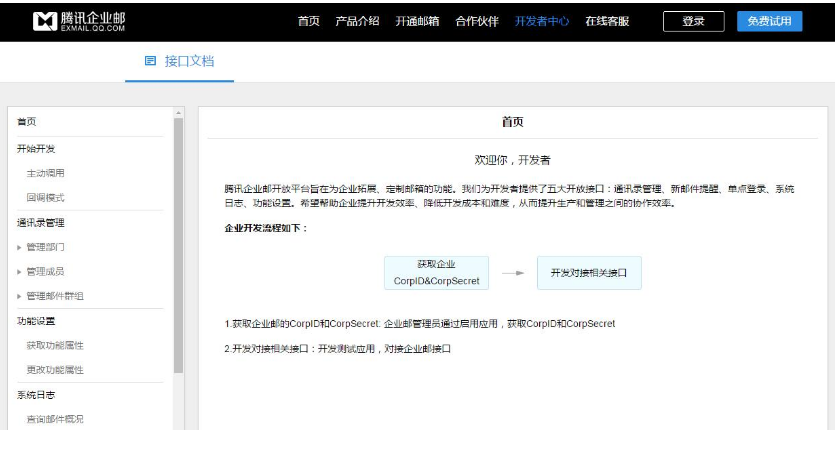
Task: Expand the 管理邮件群组 section
Action: click(20, 296)
